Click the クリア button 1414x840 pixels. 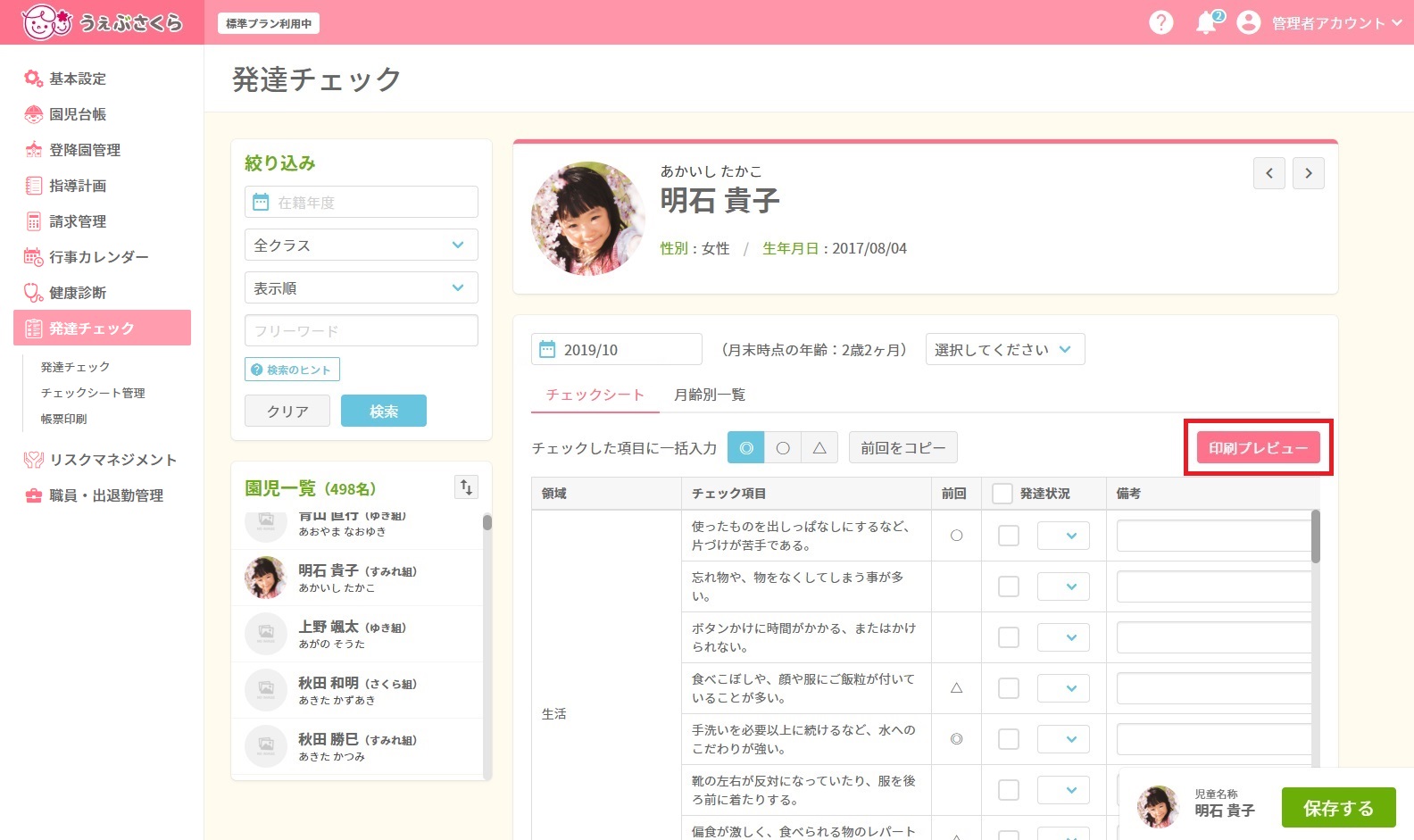(287, 411)
